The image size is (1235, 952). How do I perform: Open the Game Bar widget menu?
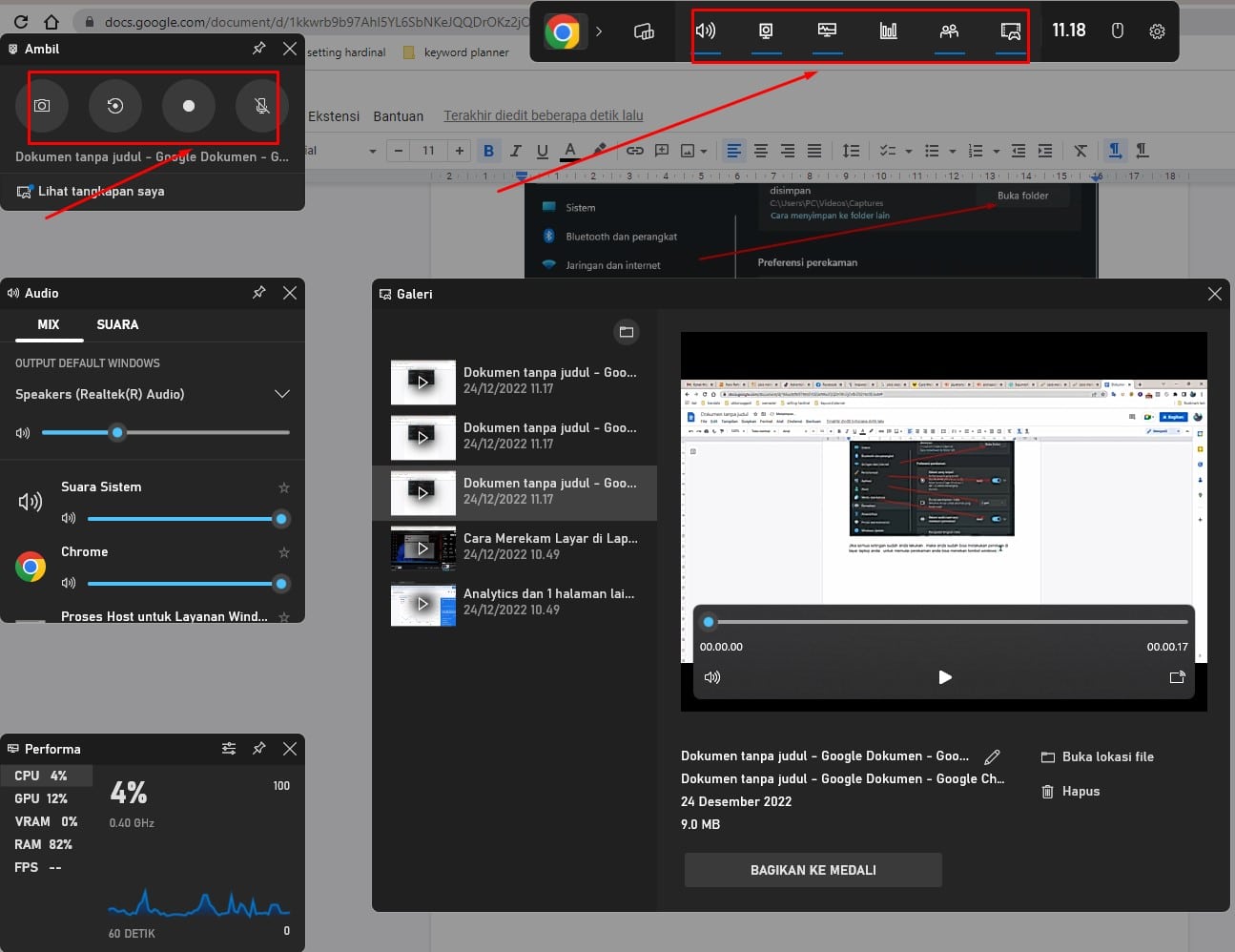pos(645,31)
